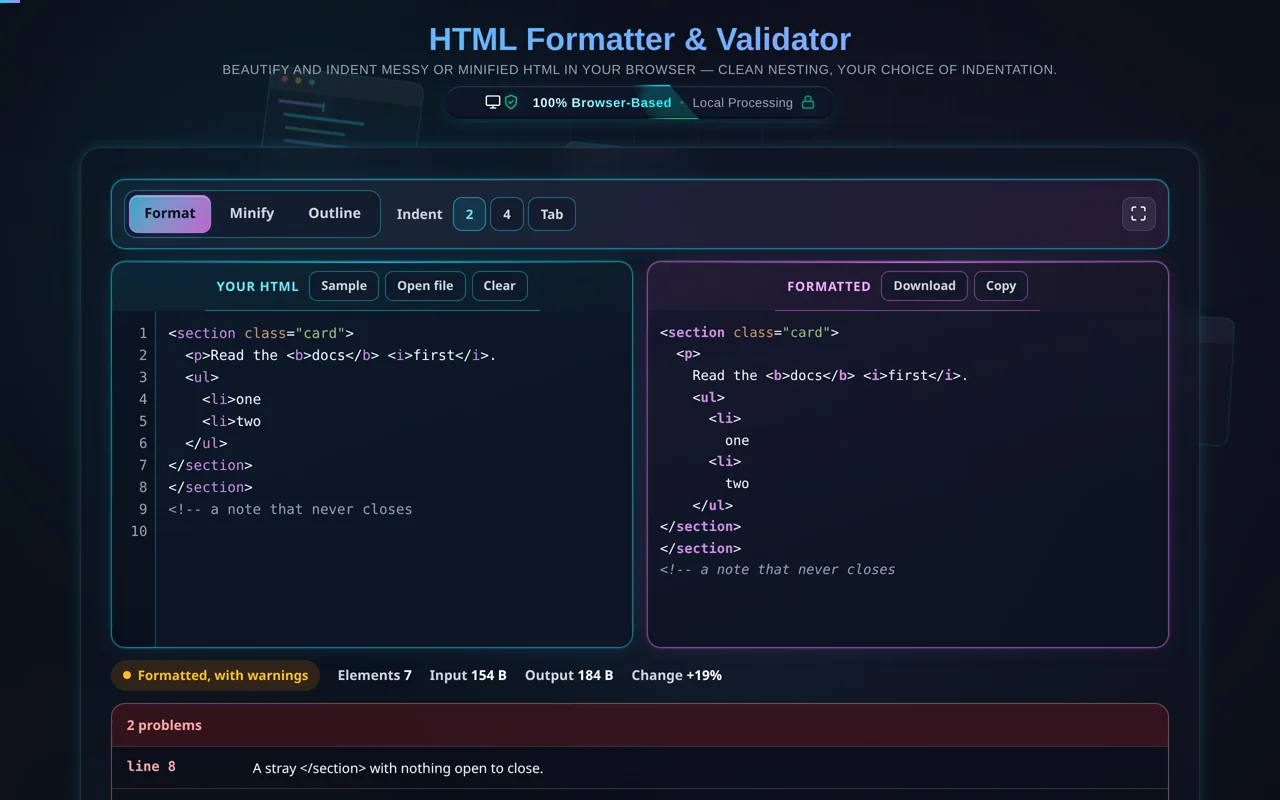Click the "2 problems" header

640,725
